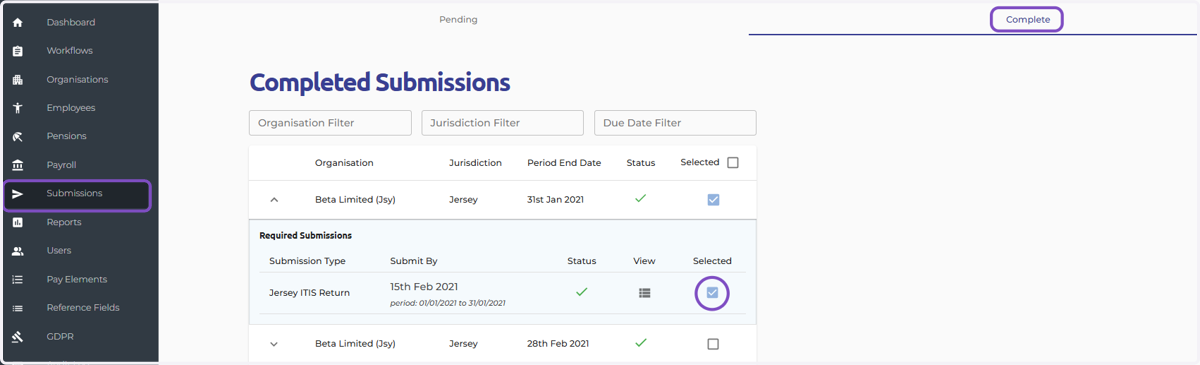Click the Submit By column header
This screenshot has height=365, width=1200.
(x=414, y=261)
